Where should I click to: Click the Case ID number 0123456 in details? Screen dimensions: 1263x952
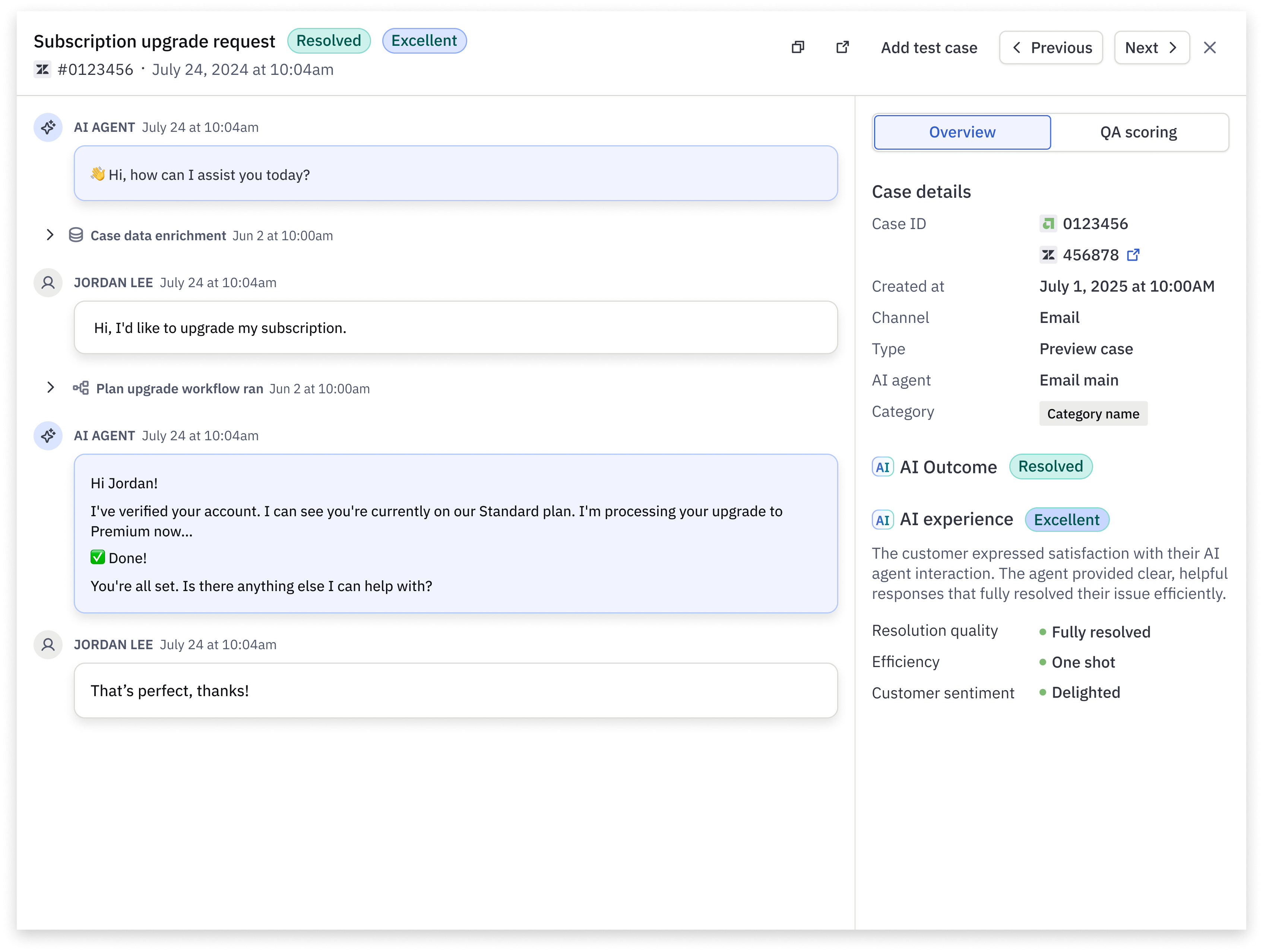click(1095, 224)
